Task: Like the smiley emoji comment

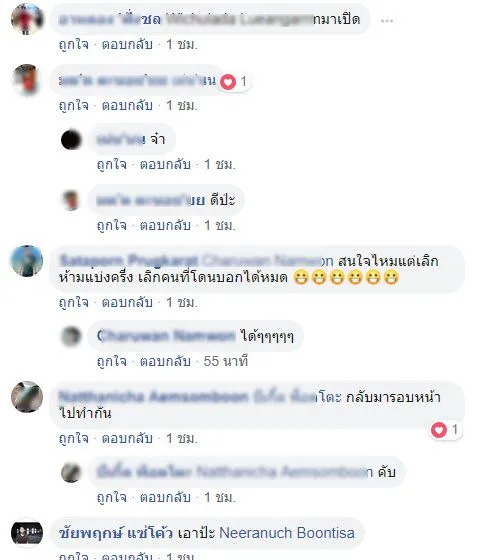Action: (x=74, y=302)
